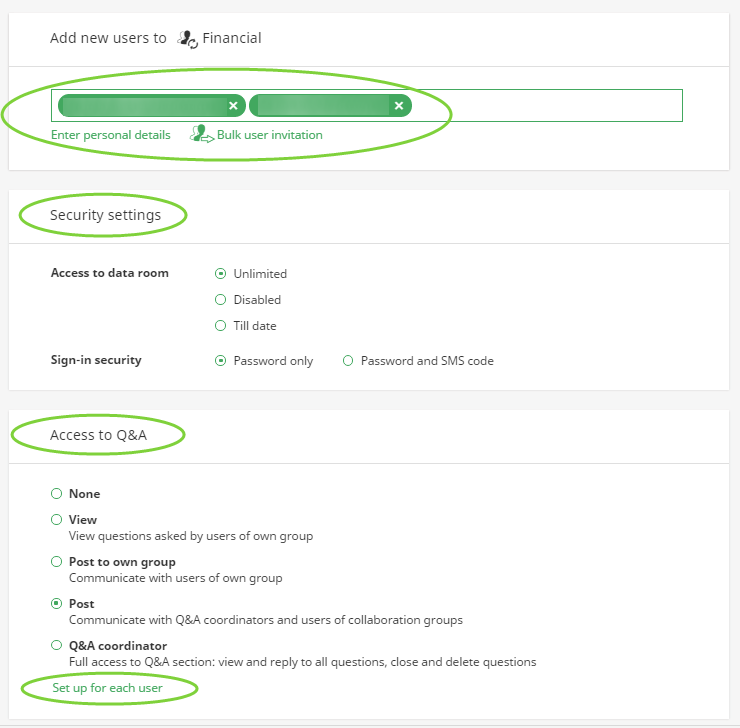Viewport: 740px width, 728px height.
Task: Click the Bulk user invitation icon
Action: pyautogui.click(x=202, y=134)
